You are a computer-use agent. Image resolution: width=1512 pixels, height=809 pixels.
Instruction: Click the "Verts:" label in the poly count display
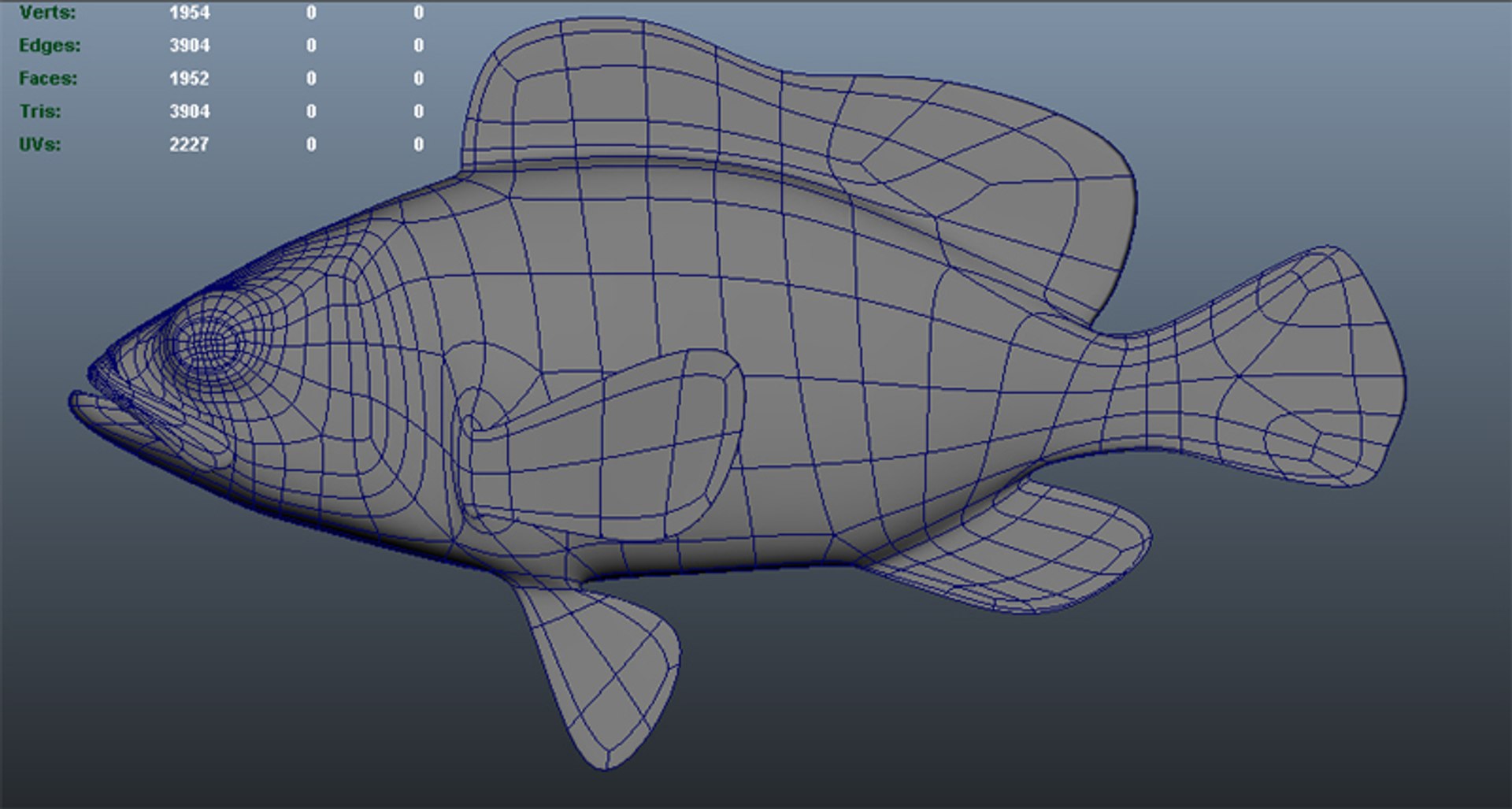(48, 13)
